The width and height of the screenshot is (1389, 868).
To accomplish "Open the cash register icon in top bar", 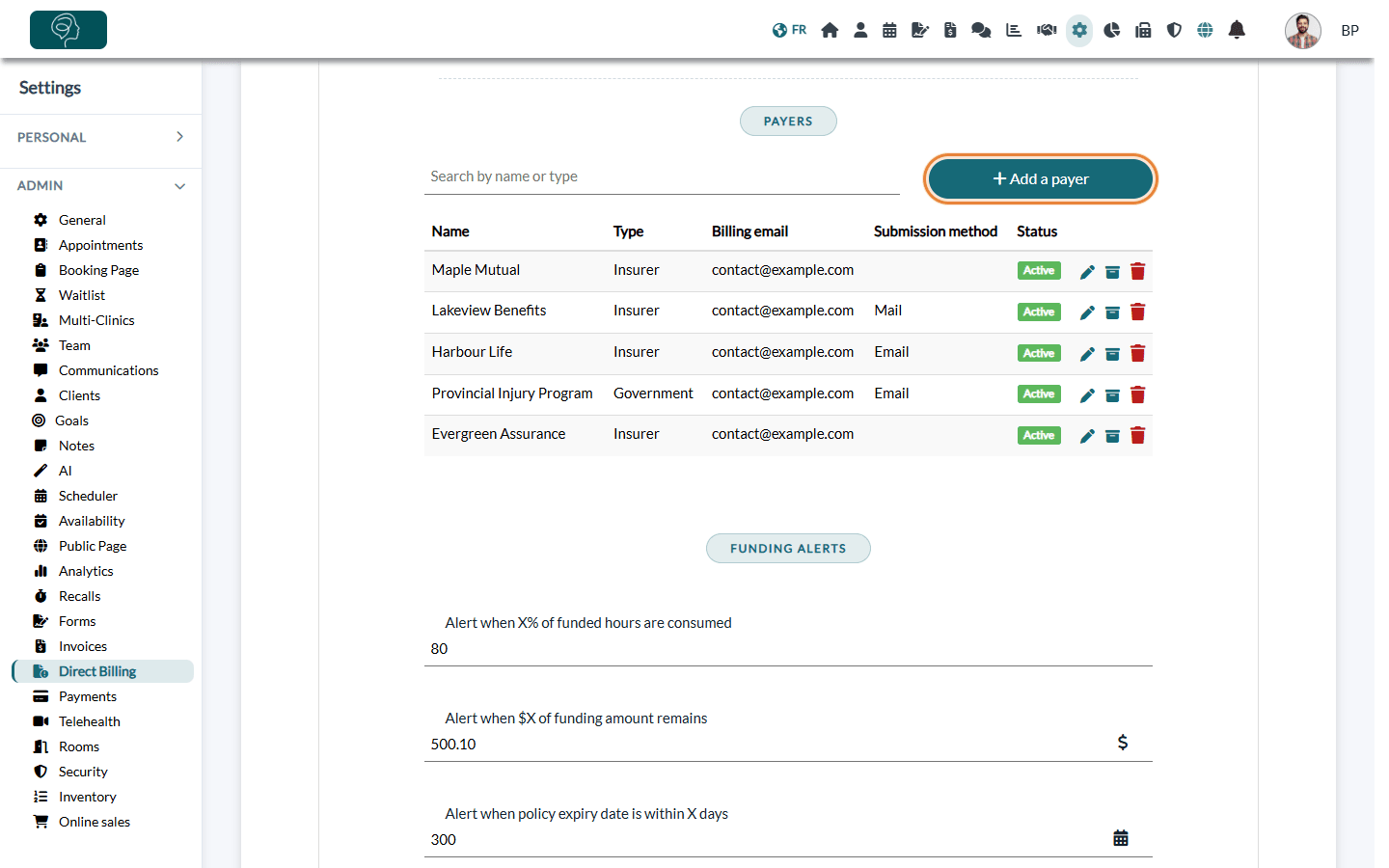I will 1143,30.
